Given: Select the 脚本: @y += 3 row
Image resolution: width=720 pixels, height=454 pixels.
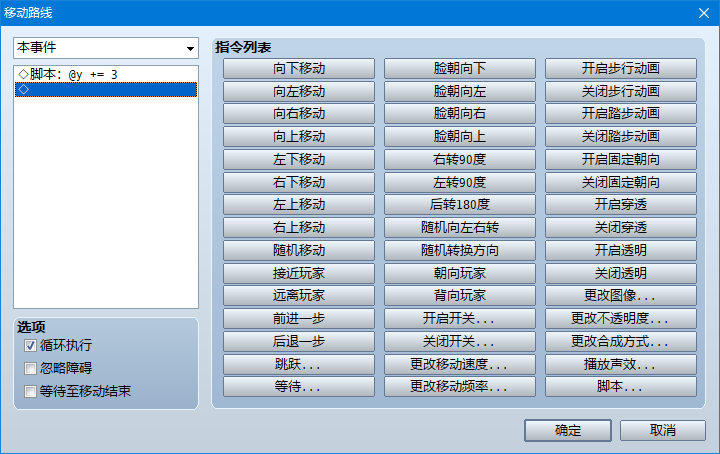Looking at the screenshot, I should [x=106, y=74].
